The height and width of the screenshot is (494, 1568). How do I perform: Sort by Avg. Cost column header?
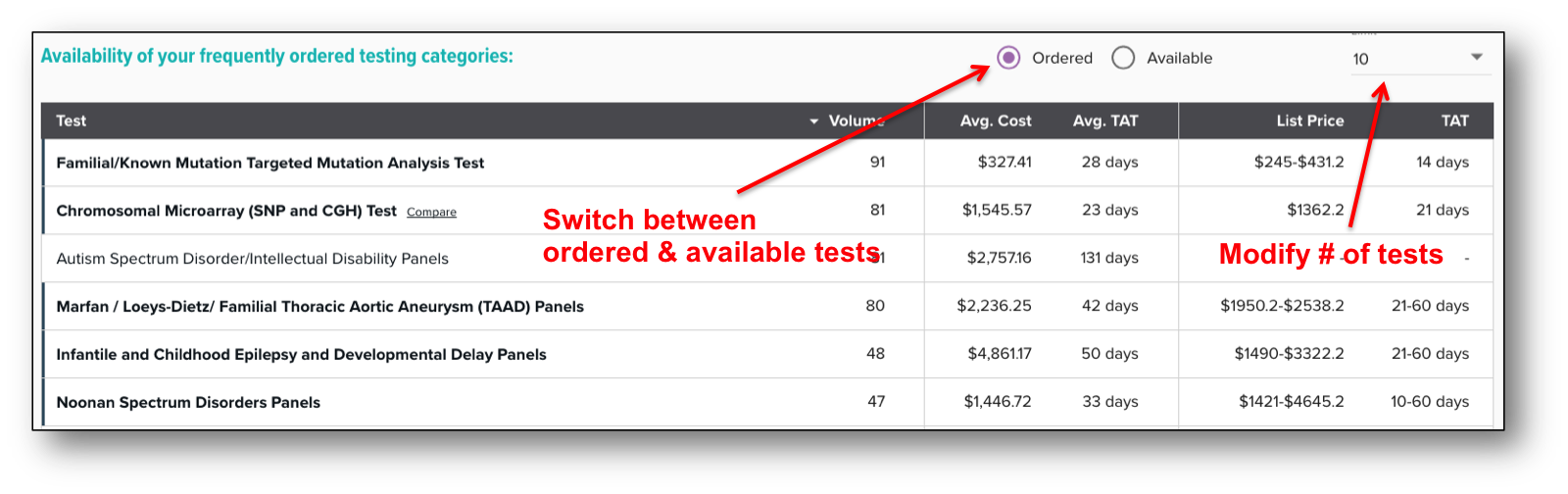point(995,121)
